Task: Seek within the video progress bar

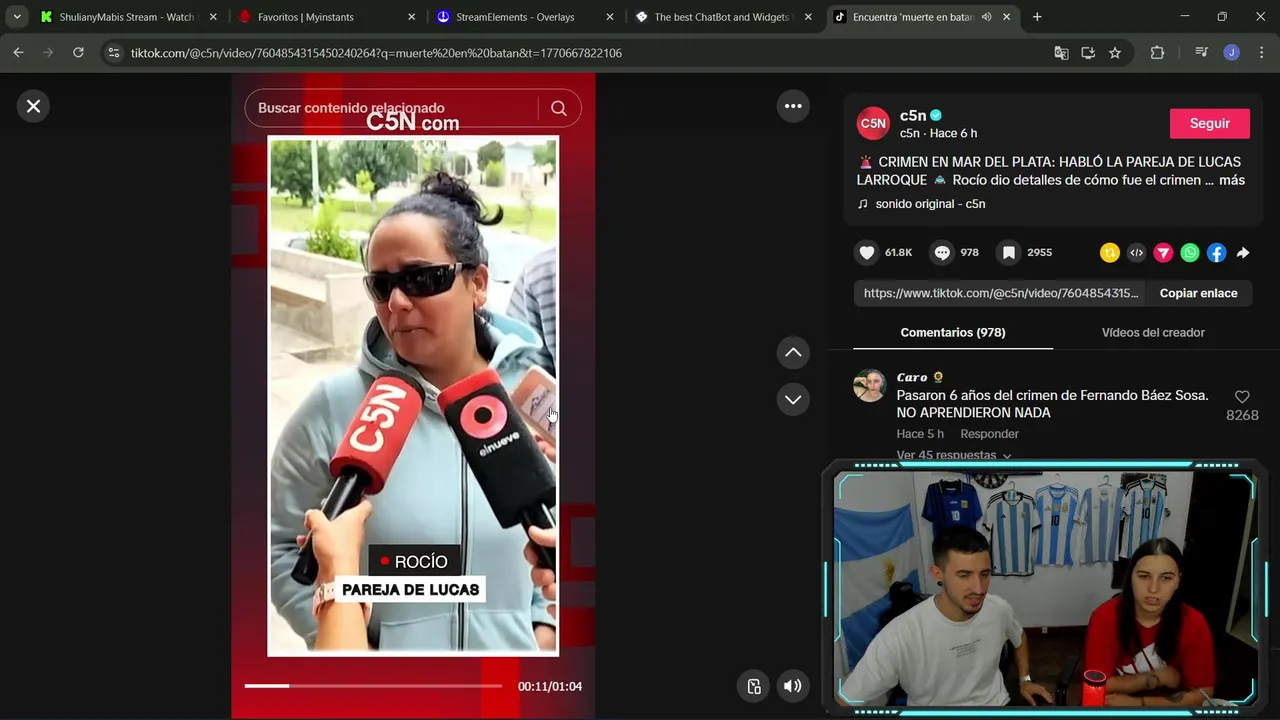Action: 373,686
